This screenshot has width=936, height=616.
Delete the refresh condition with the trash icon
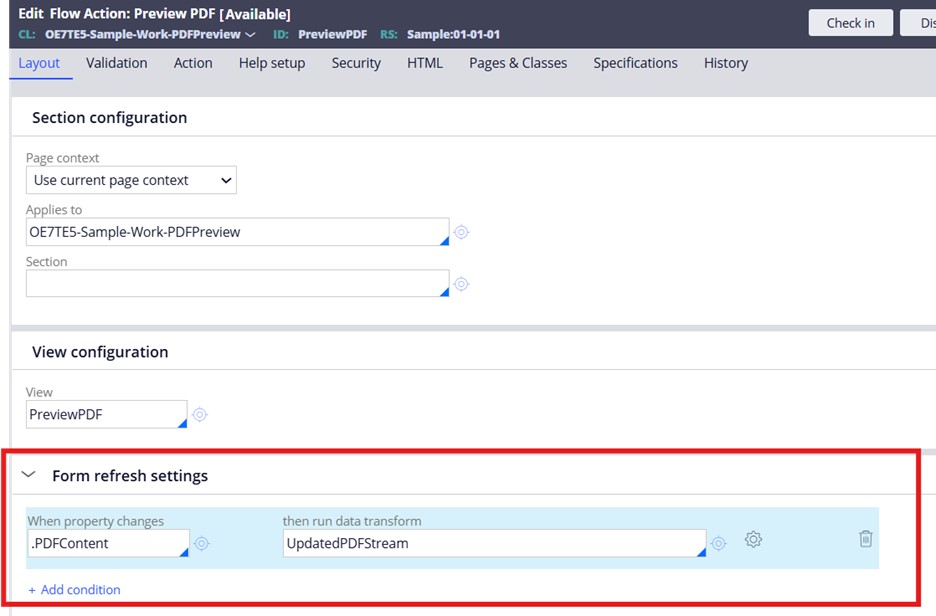pos(866,539)
